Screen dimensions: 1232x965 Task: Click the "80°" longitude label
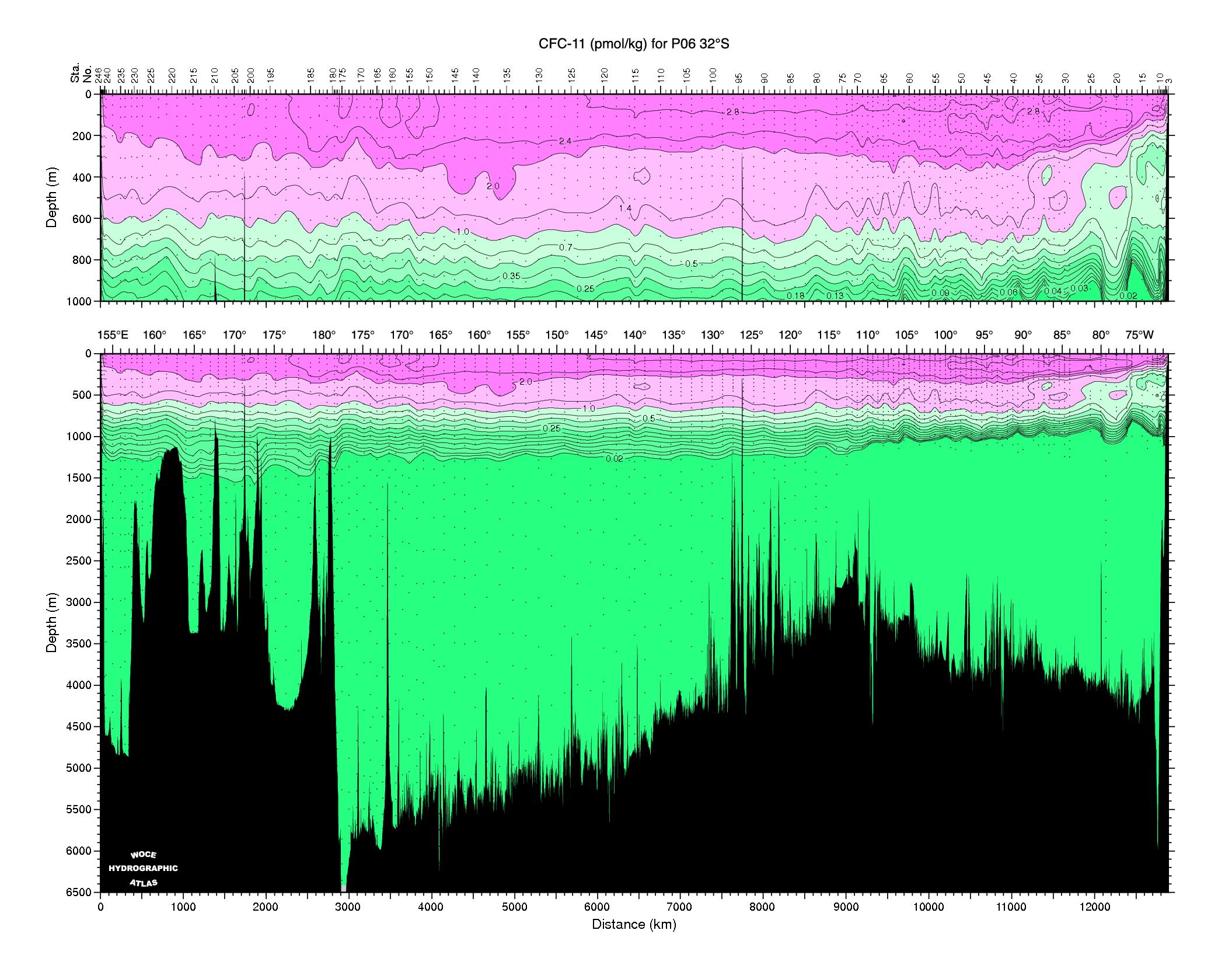click(1101, 335)
